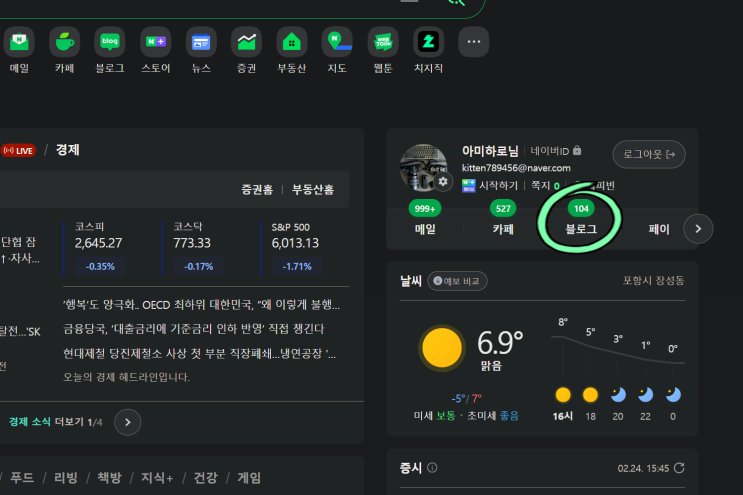This screenshot has height=495, width=743.
Task: Open the 날씨 widget heading
Action: [411, 281]
